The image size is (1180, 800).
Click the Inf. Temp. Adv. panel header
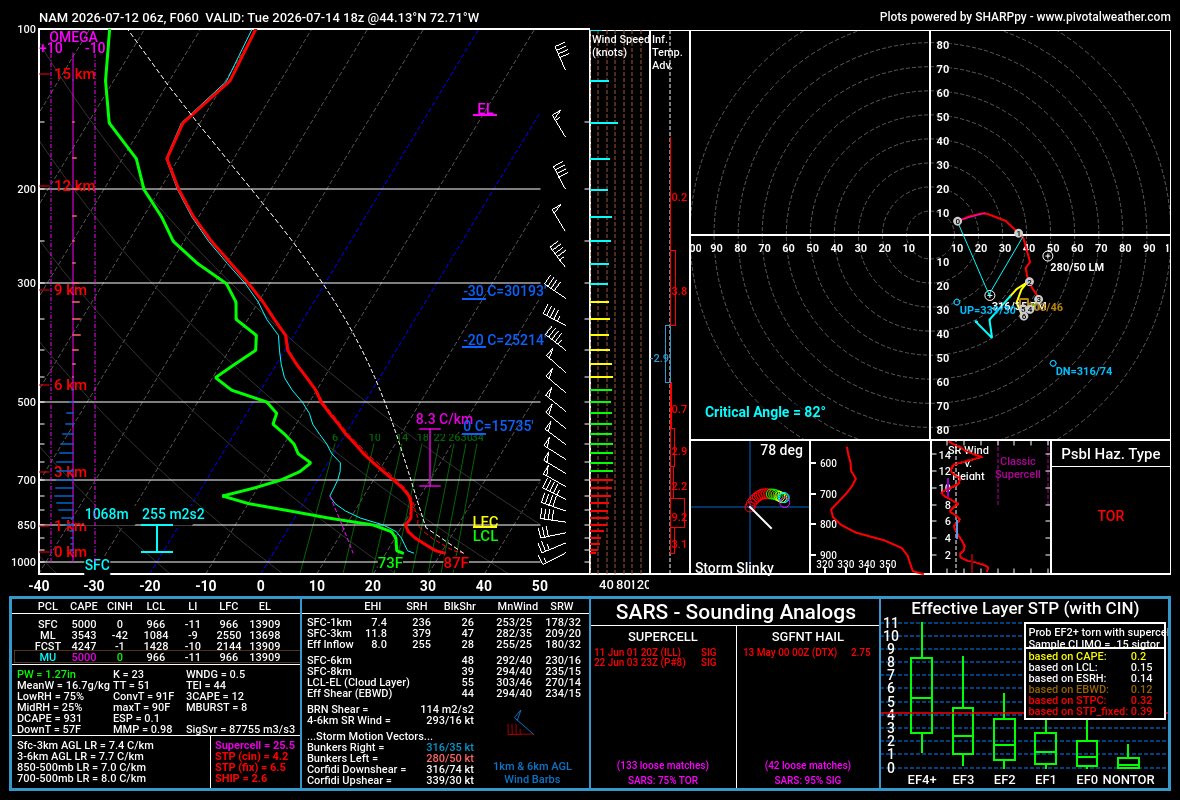[x=667, y=52]
